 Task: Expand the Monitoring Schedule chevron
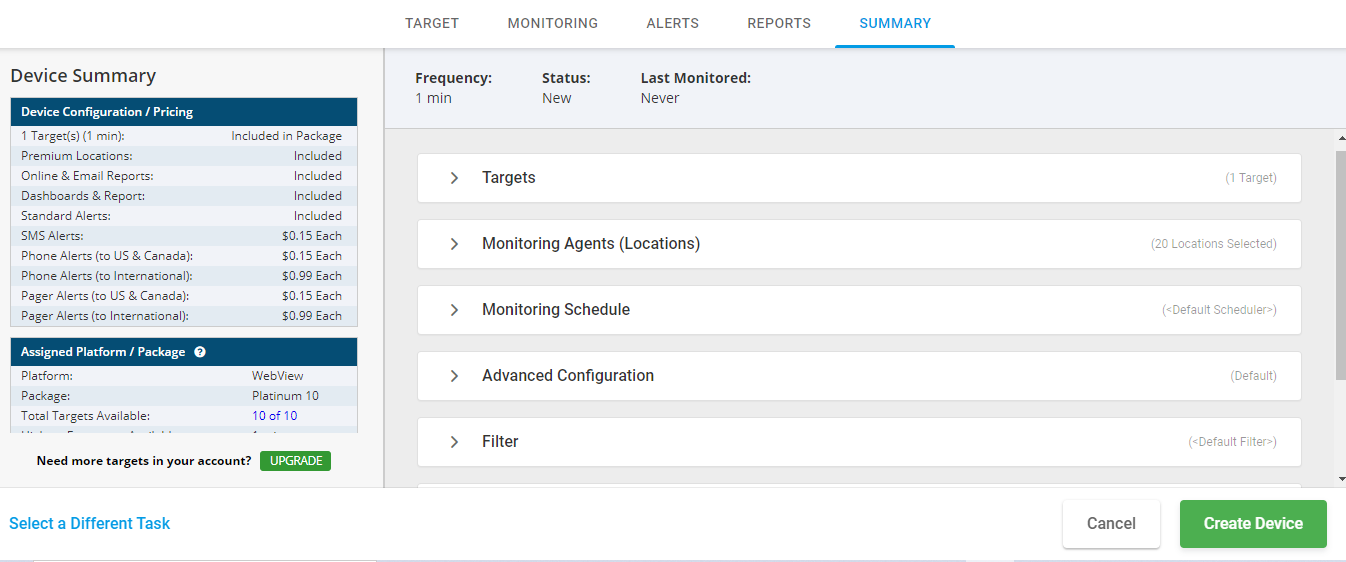[454, 310]
